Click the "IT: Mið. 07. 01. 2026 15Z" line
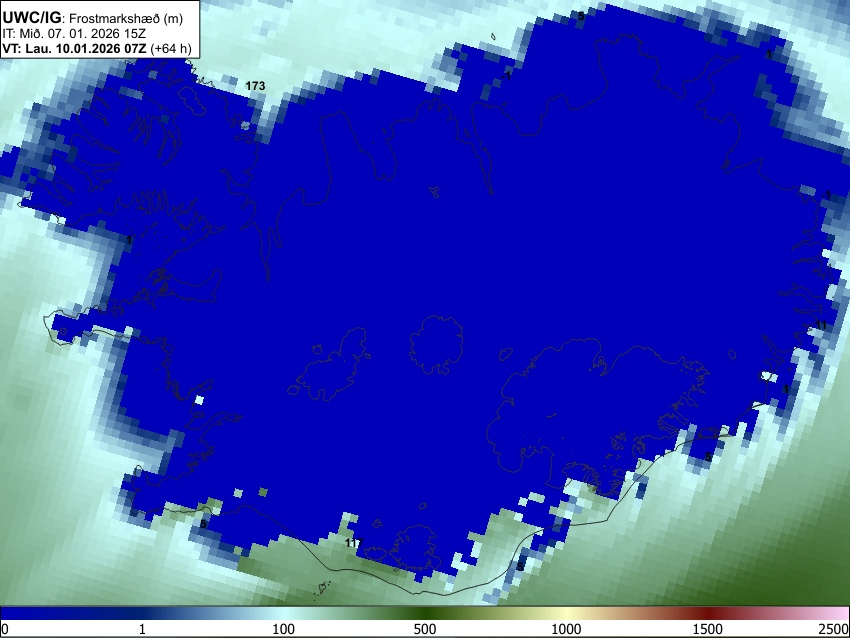 [74, 34]
